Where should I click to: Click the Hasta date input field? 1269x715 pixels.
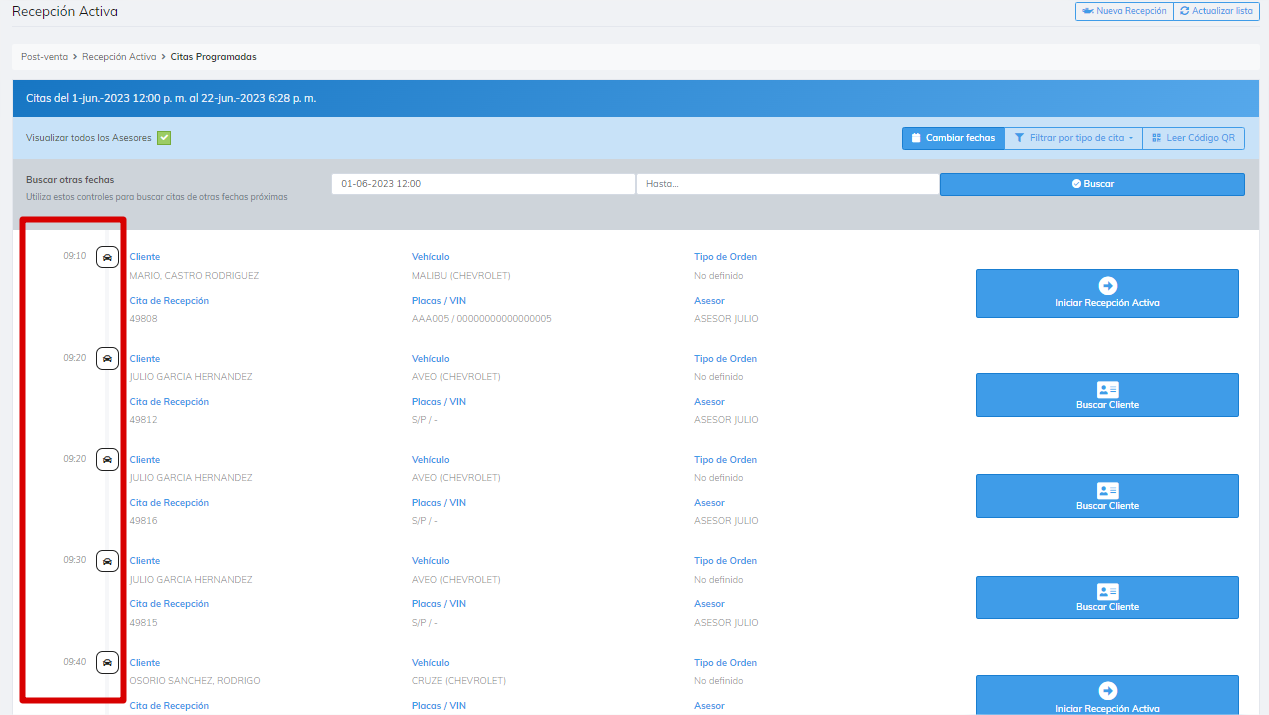tap(787, 184)
